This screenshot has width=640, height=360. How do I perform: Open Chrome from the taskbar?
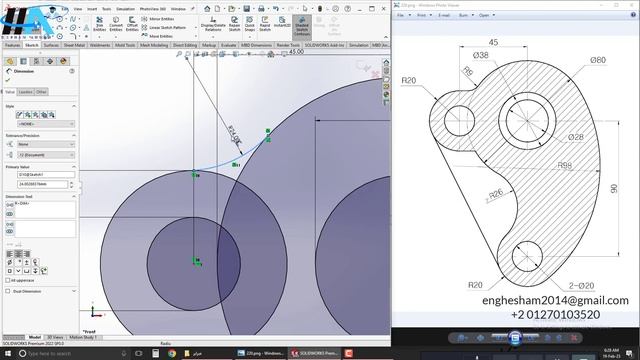(x=172, y=353)
